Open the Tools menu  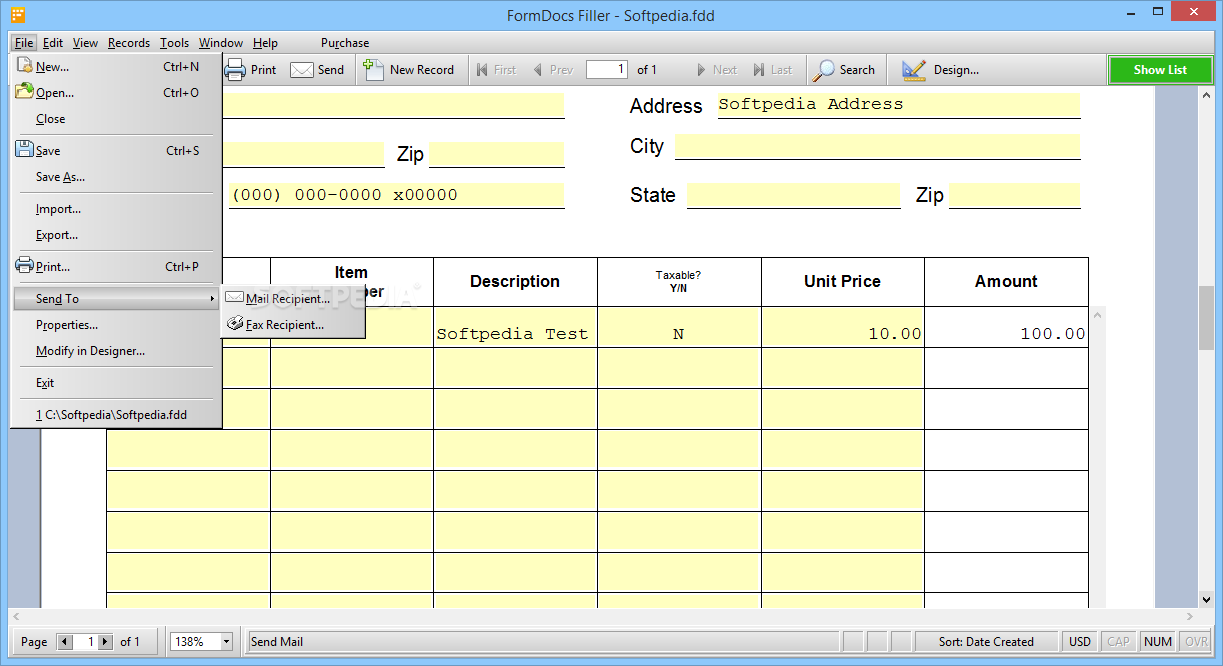174,43
